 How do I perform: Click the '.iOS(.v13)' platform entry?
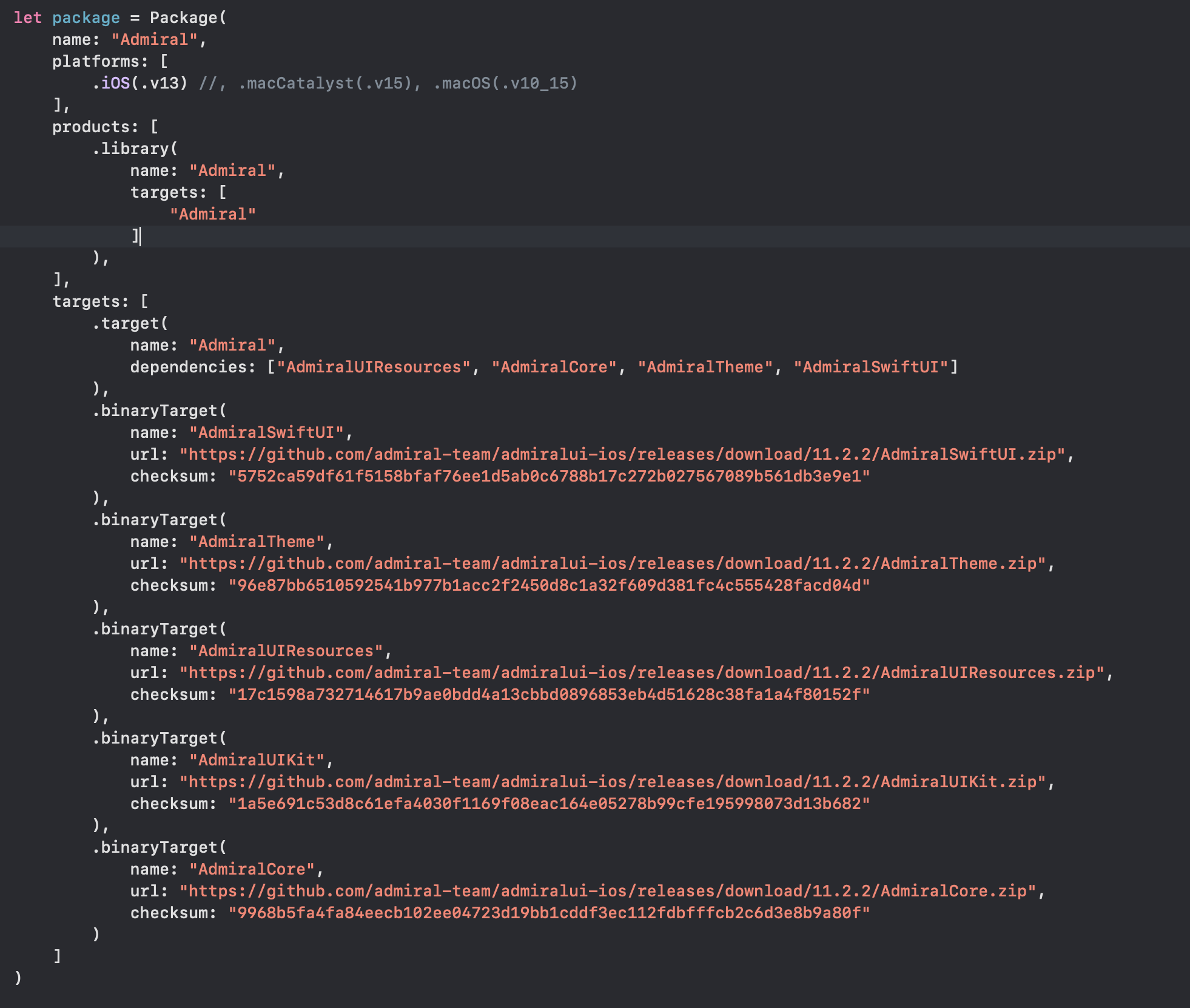pyautogui.click(x=140, y=83)
